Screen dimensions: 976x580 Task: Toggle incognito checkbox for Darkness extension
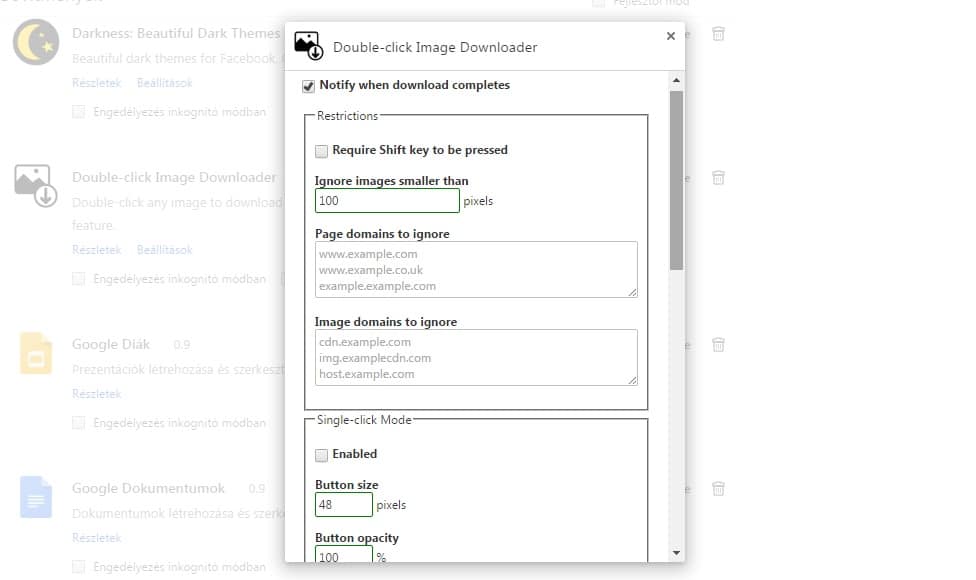pyautogui.click(x=78, y=112)
